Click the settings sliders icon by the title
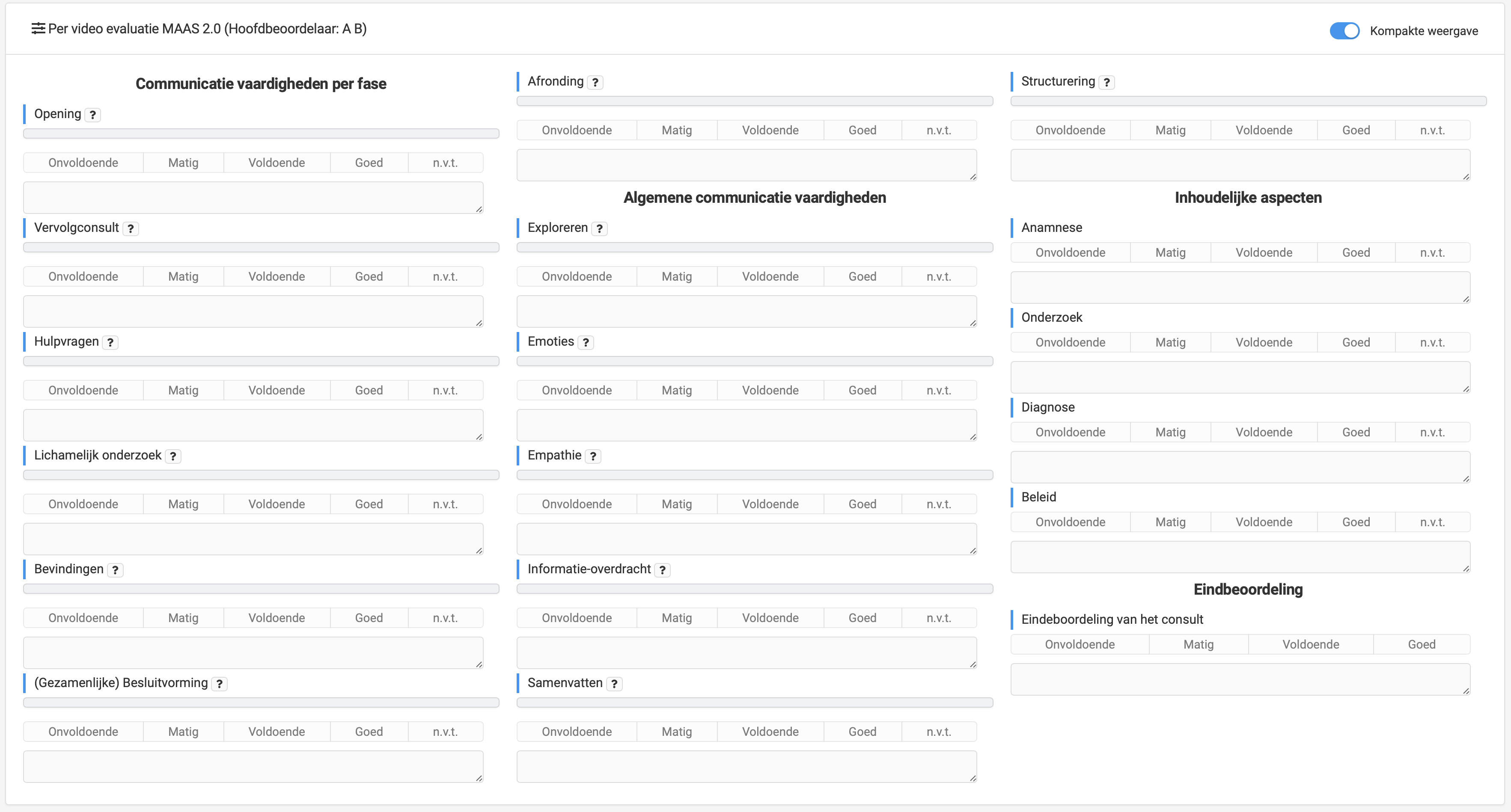The height and width of the screenshot is (812, 1511). tap(38, 29)
